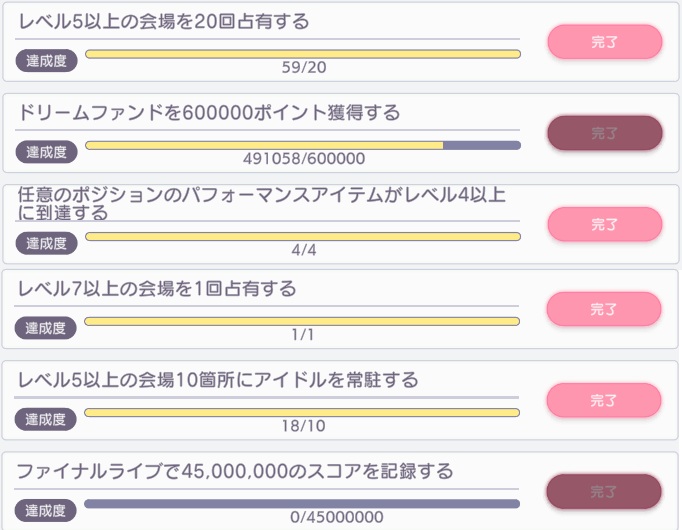Screen dimensions: 682x530
Task: Select the mission title ドリームファンドを600000ポイント獲得する
Action: [x=209, y=113]
